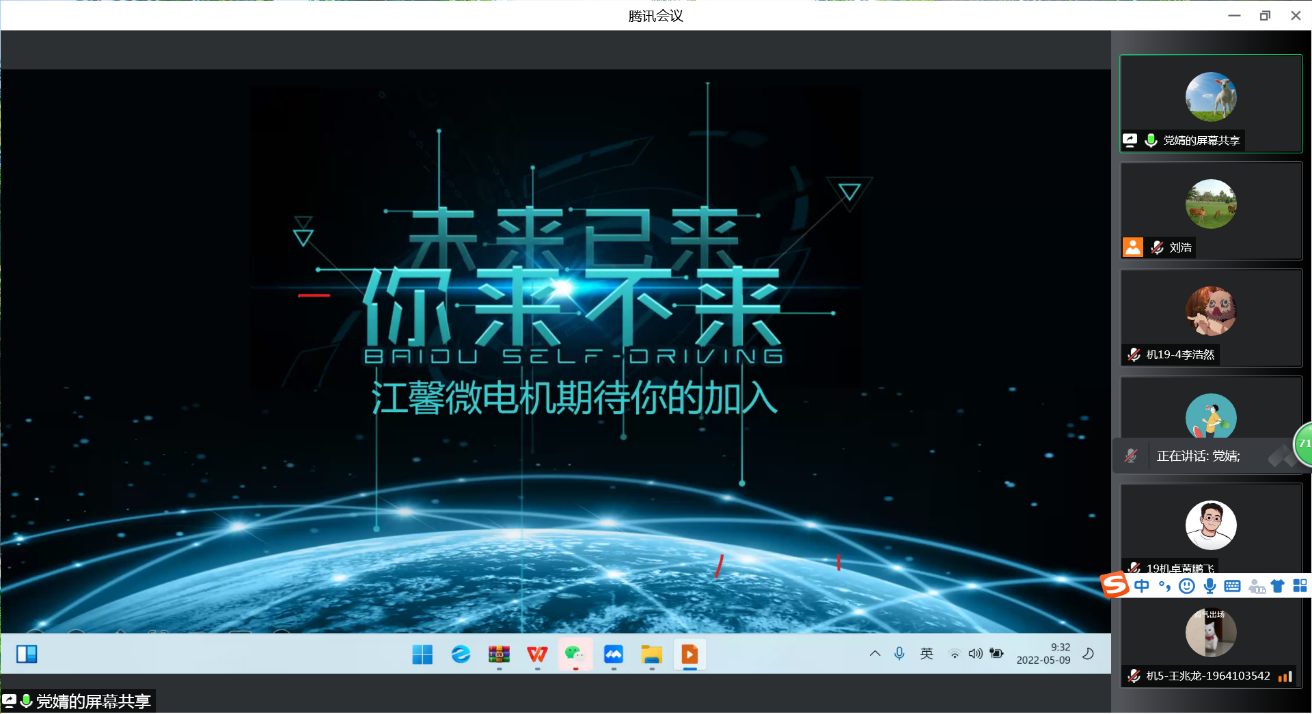Click the muted mic in the speaking bar
This screenshot has width=1312, height=714.
[1131, 456]
